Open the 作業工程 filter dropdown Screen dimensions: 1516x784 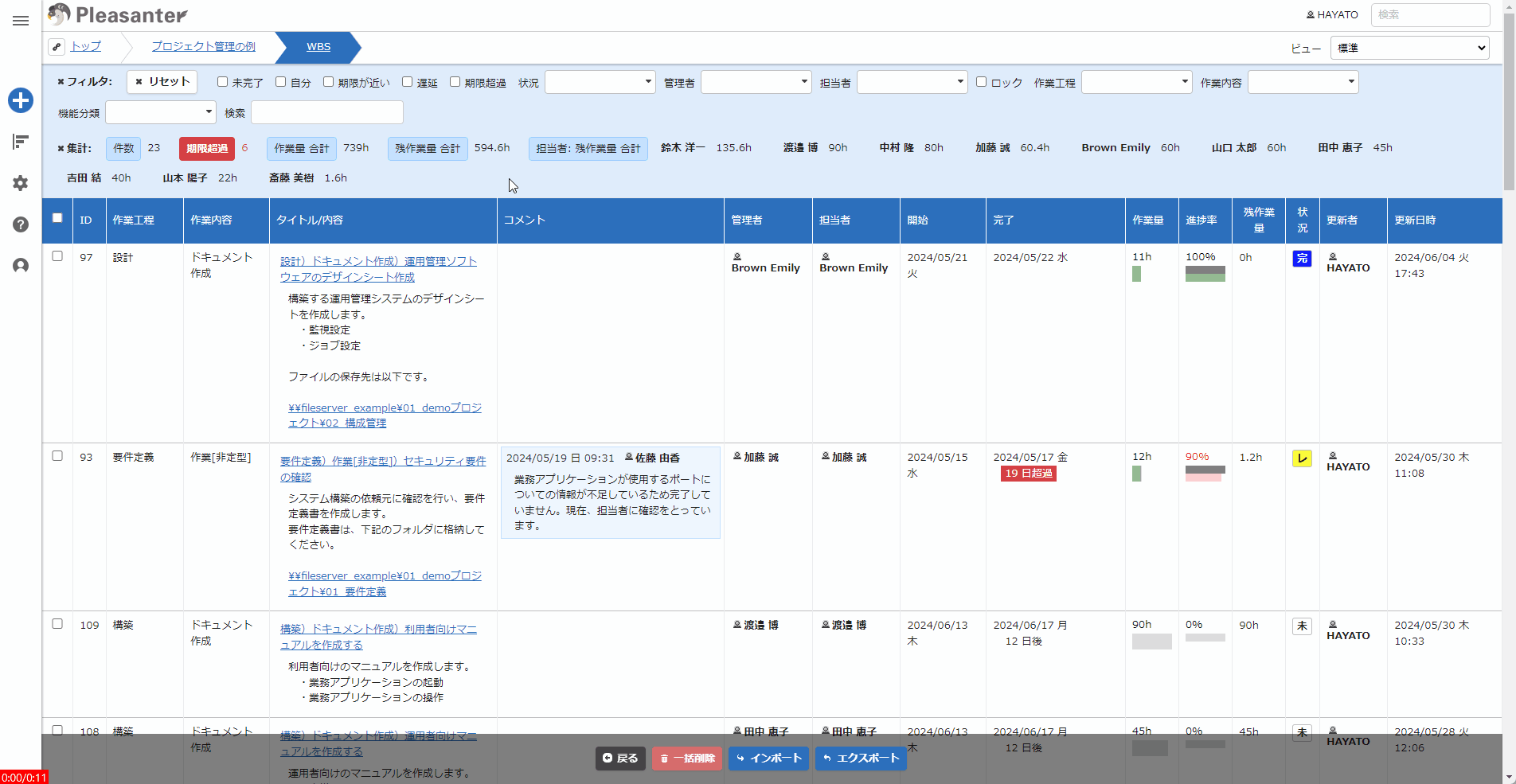click(1137, 82)
